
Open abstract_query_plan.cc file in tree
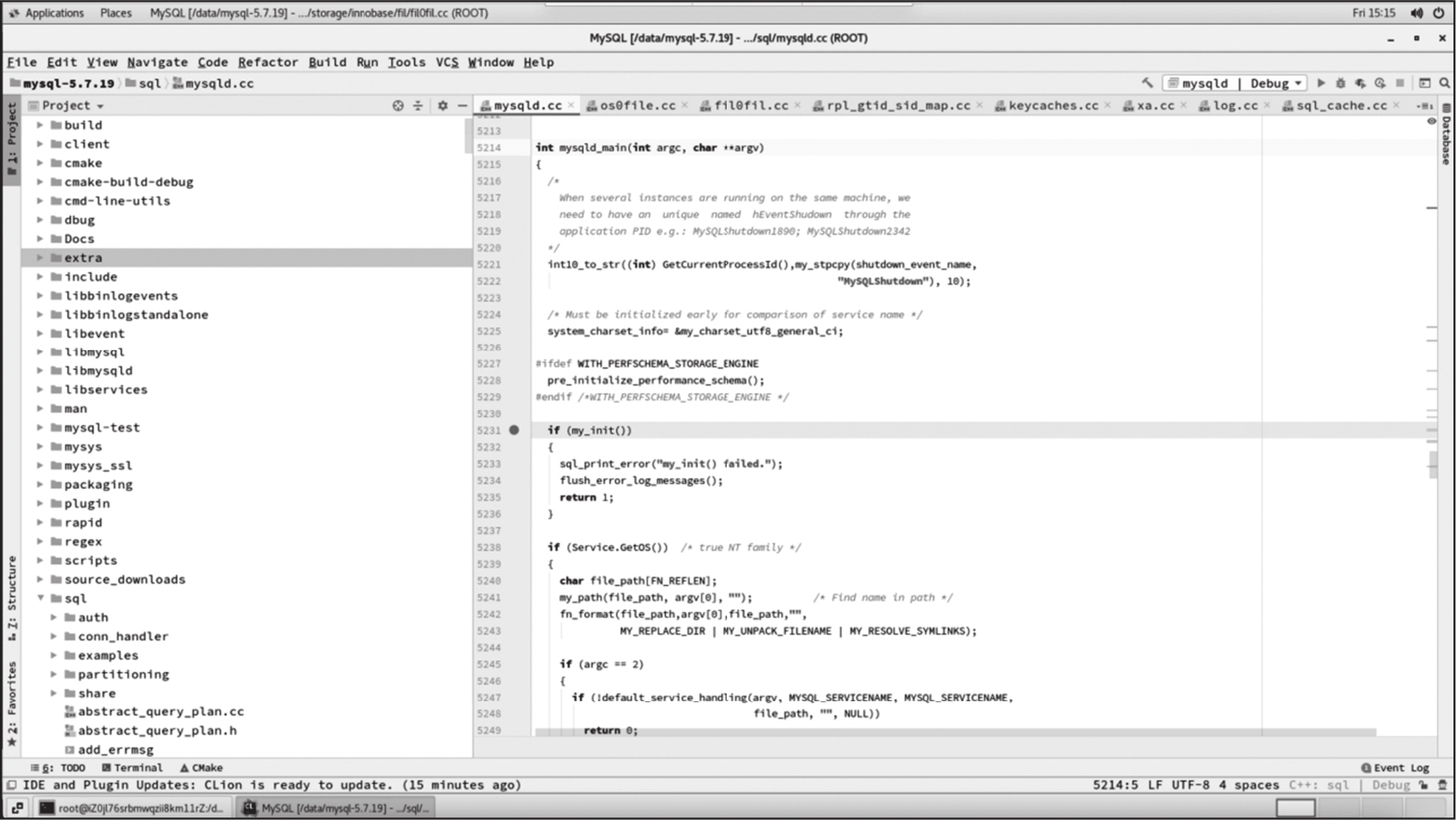161,712
